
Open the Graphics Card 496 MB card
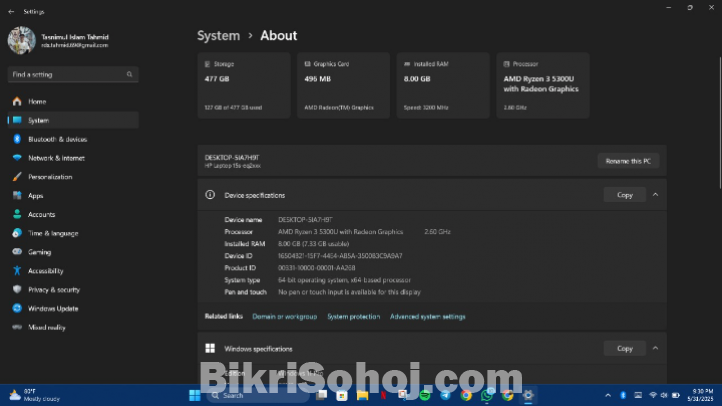[x=344, y=85]
